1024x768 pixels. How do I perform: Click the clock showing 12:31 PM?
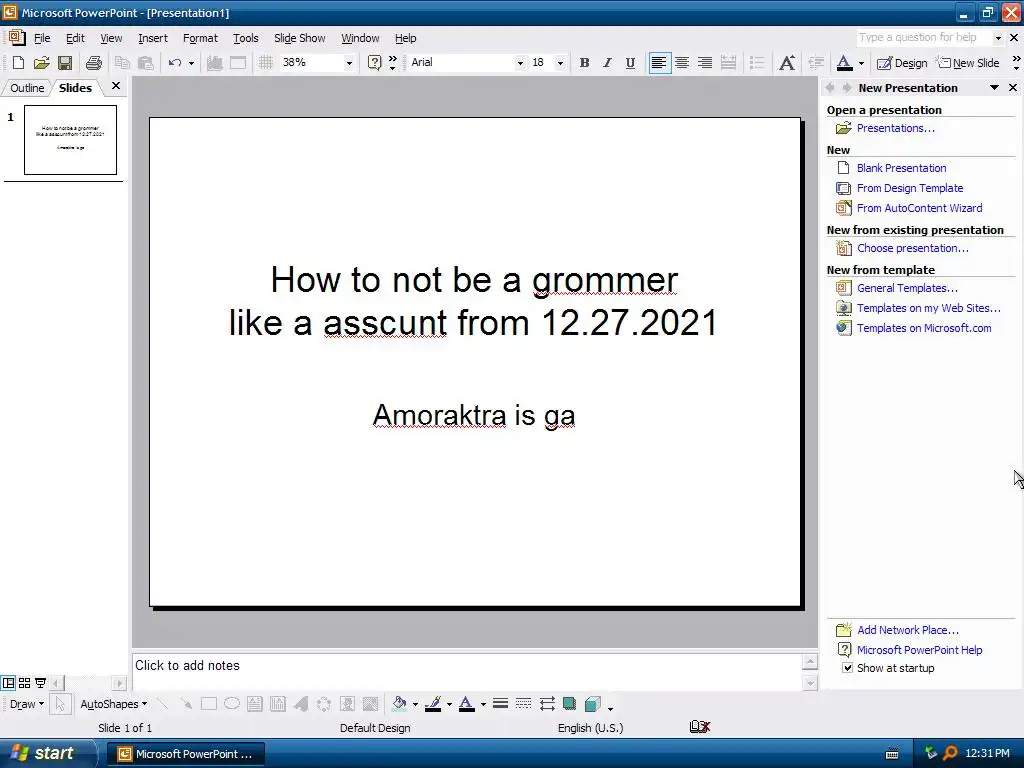coord(987,753)
